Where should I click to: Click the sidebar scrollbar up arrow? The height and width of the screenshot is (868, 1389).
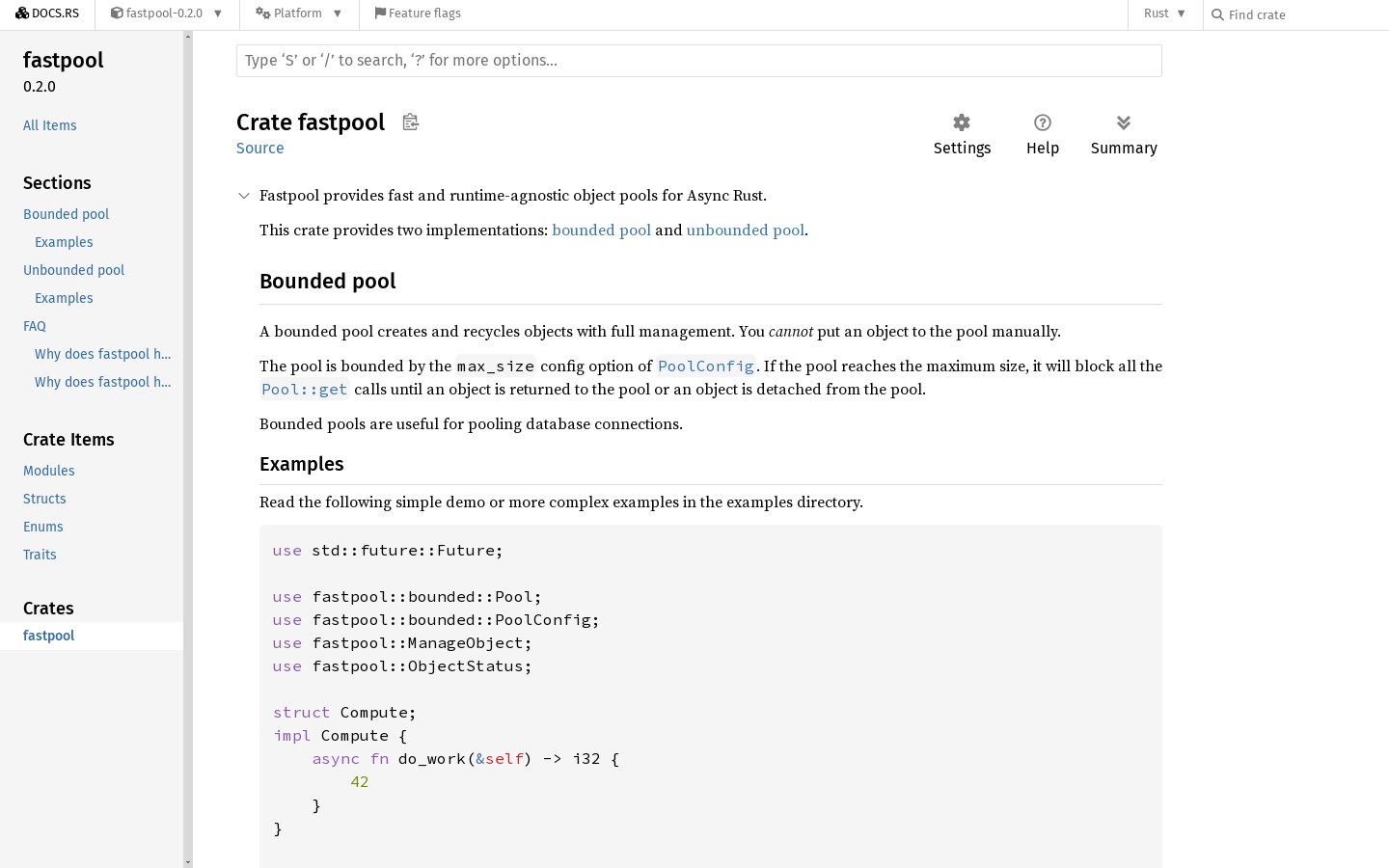(x=188, y=36)
